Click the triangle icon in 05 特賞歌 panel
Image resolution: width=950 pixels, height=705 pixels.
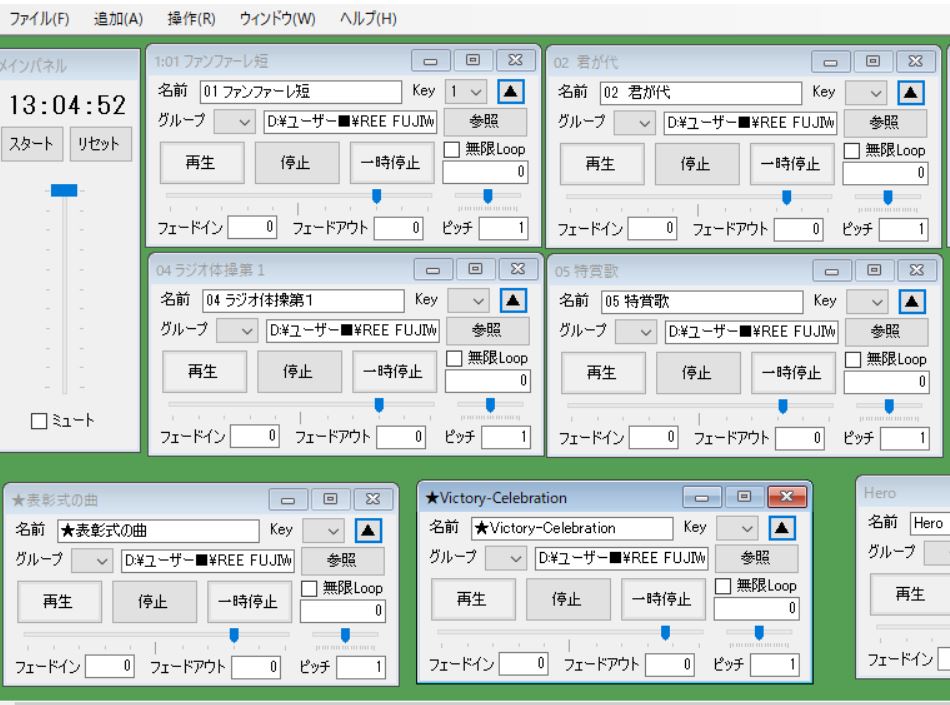click(910, 300)
